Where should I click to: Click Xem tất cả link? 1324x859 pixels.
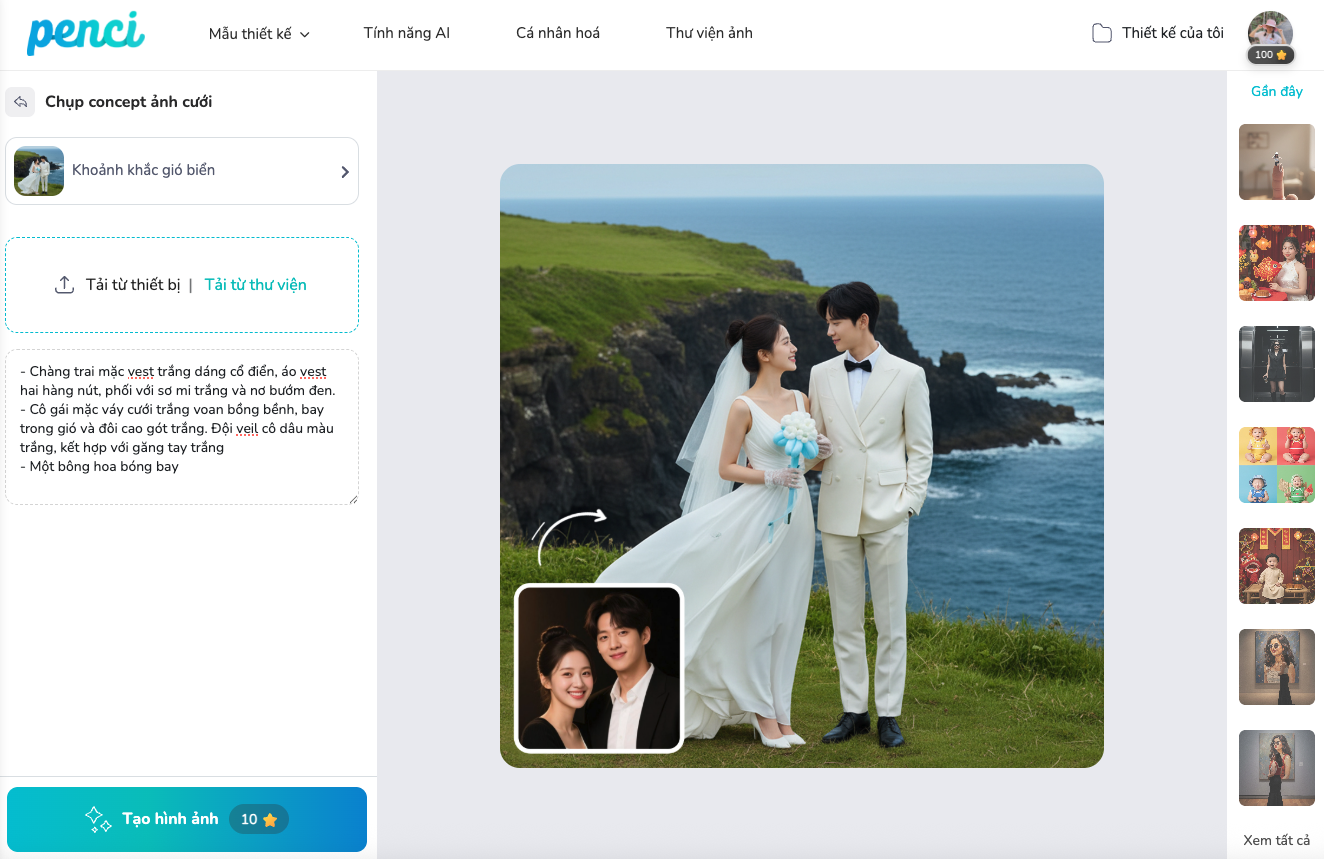(1276, 840)
